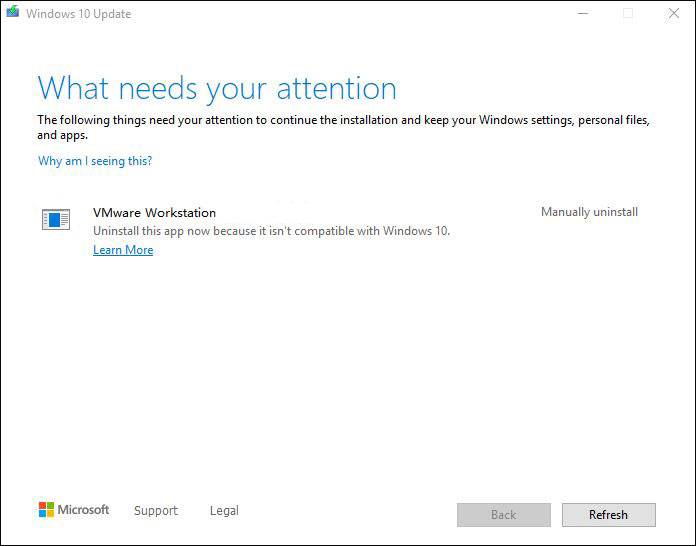Open the Legal link in footer
The height and width of the screenshot is (546, 696).
tap(224, 511)
